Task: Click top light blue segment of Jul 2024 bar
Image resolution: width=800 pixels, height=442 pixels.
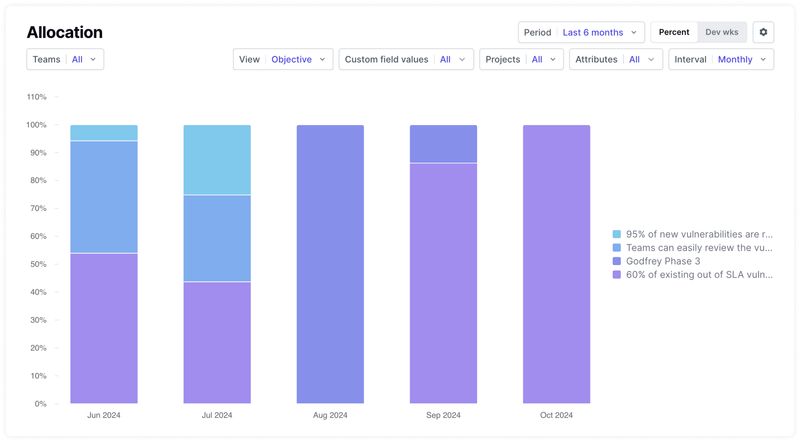Action: click(x=217, y=160)
